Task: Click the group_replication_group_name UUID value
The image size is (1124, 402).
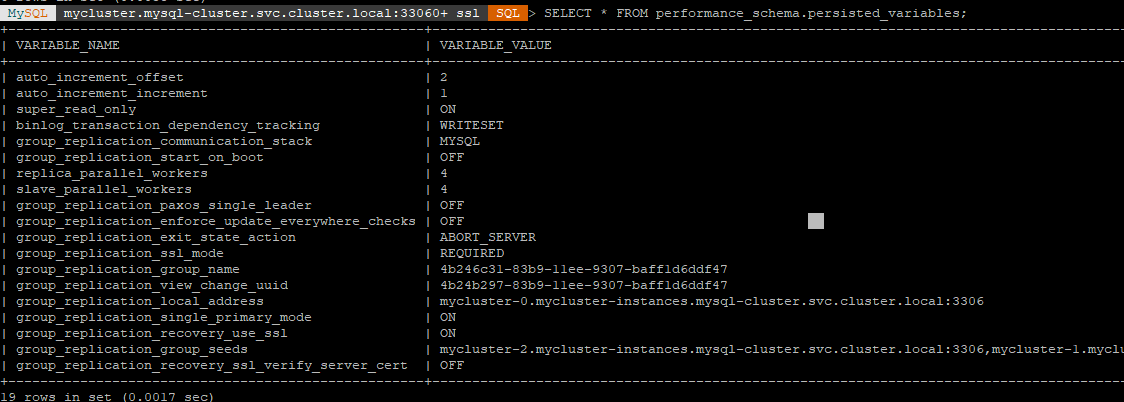Action: [x=584, y=269]
